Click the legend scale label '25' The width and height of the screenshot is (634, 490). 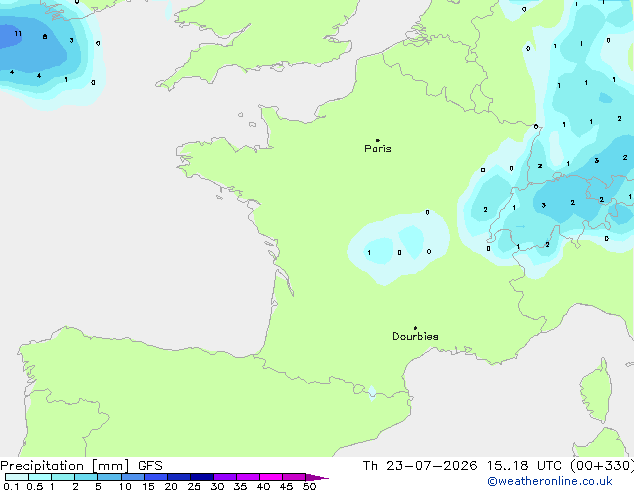click(194, 486)
